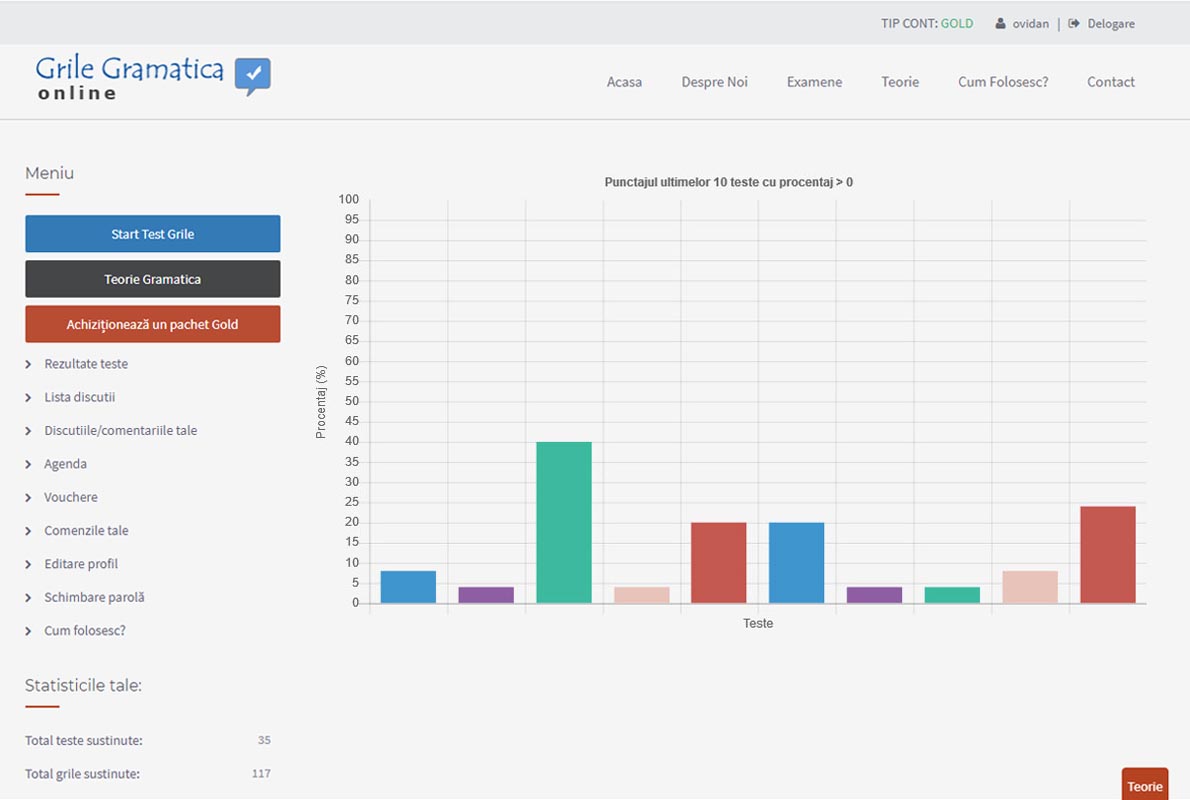
Task: Open the Acasa navigation menu item
Action: pos(624,82)
